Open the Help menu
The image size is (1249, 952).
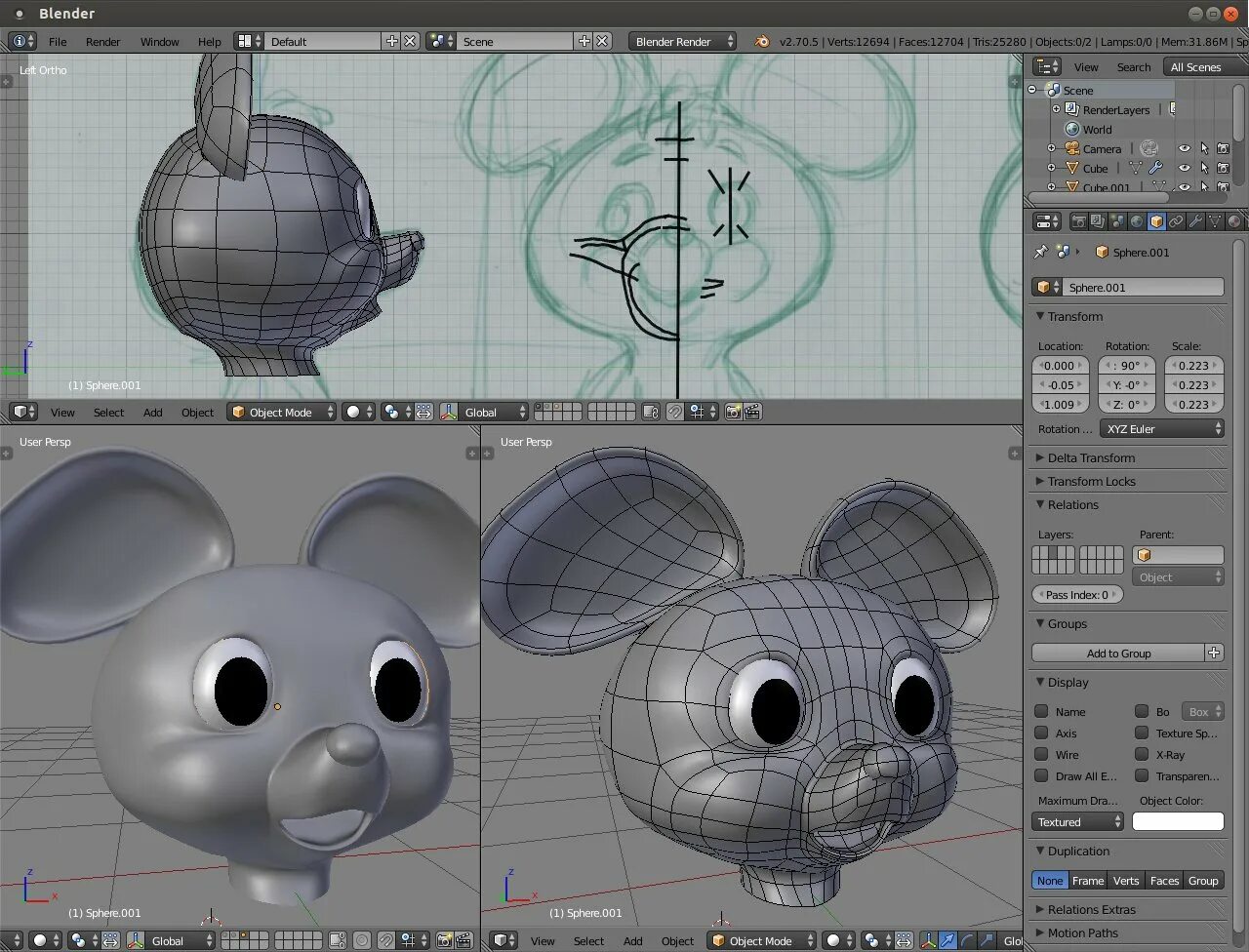coord(209,41)
